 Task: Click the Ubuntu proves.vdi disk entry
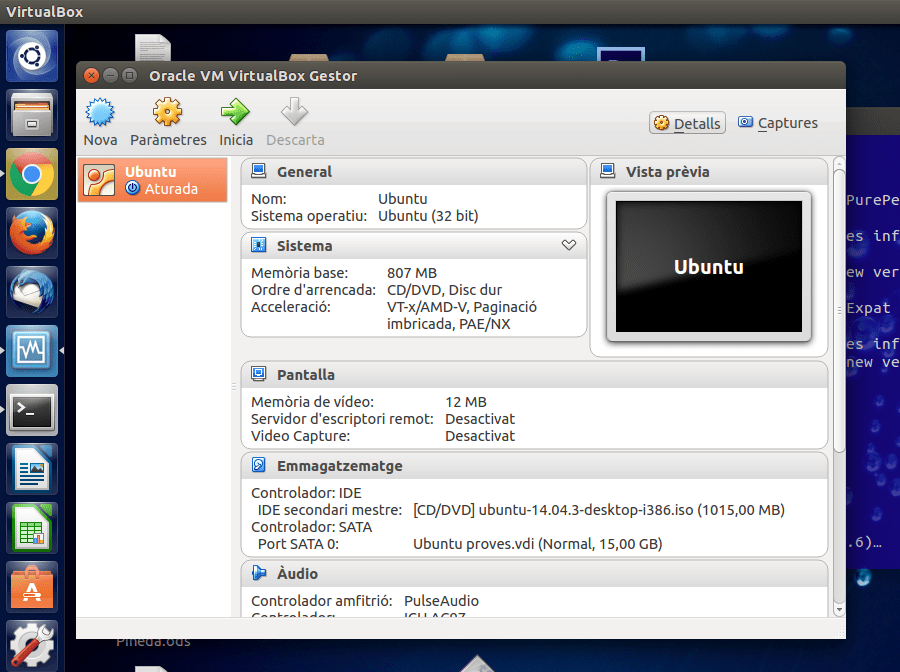[537, 544]
